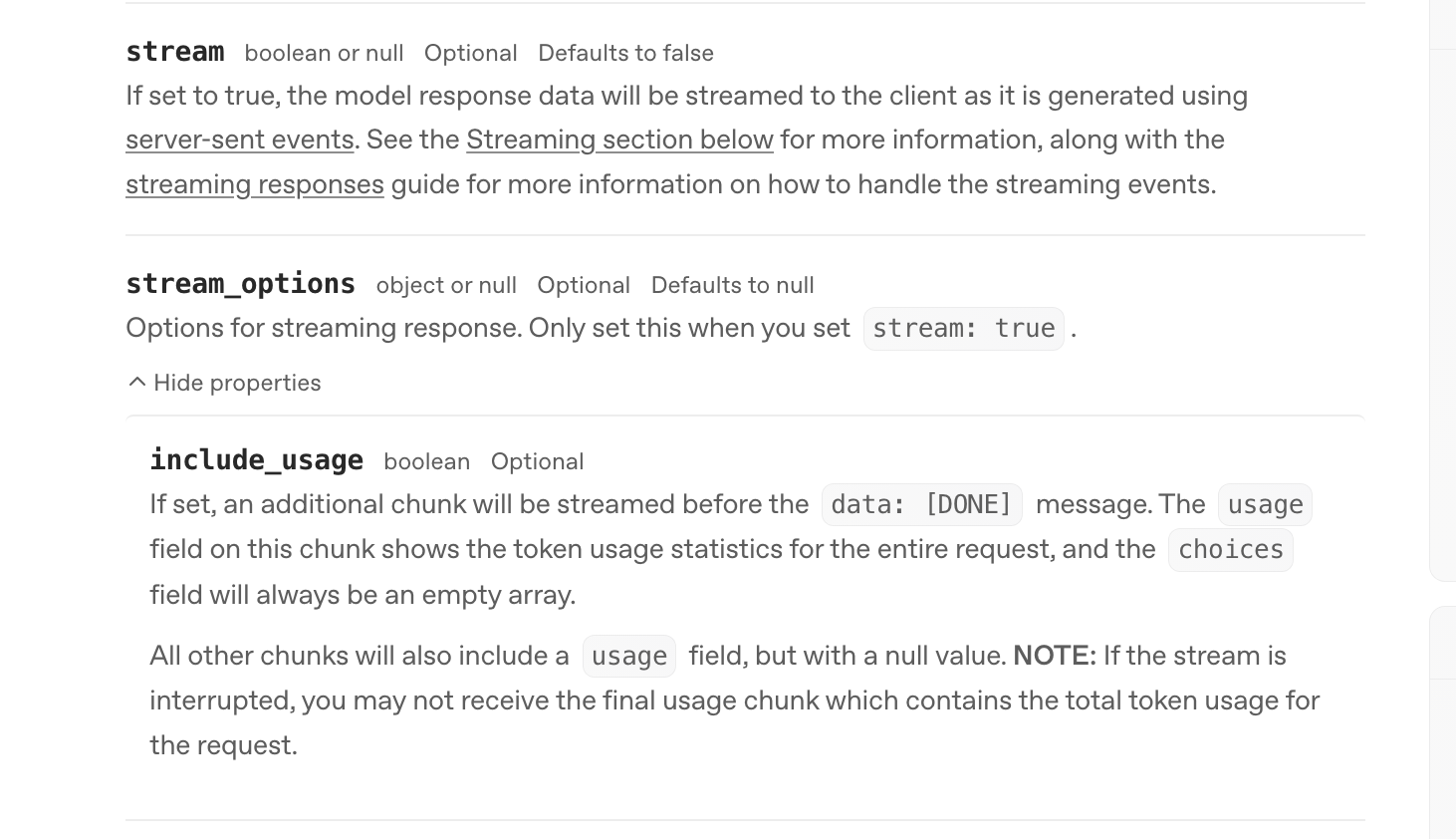Collapse the Hide properties expander
Image resolution: width=1456 pixels, height=839 pixels.
pyautogui.click(x=237, y=383)
